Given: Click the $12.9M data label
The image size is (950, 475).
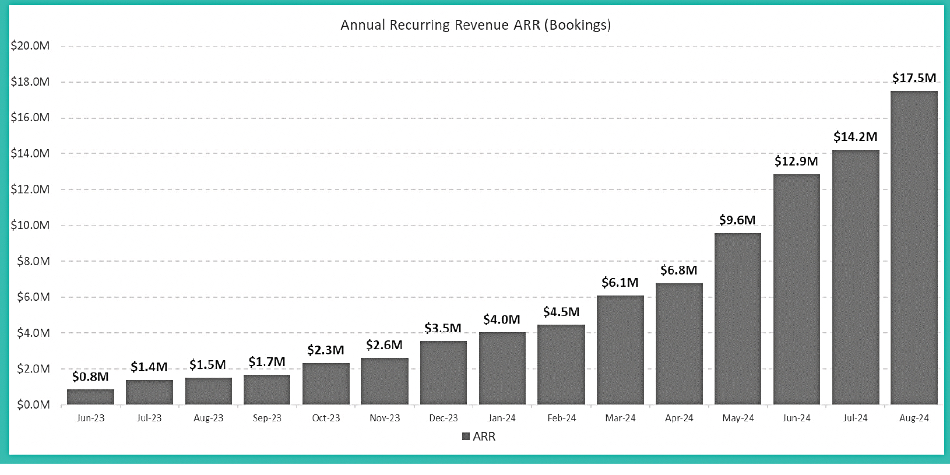Looking at the screenshot, I should coord(797,161).
